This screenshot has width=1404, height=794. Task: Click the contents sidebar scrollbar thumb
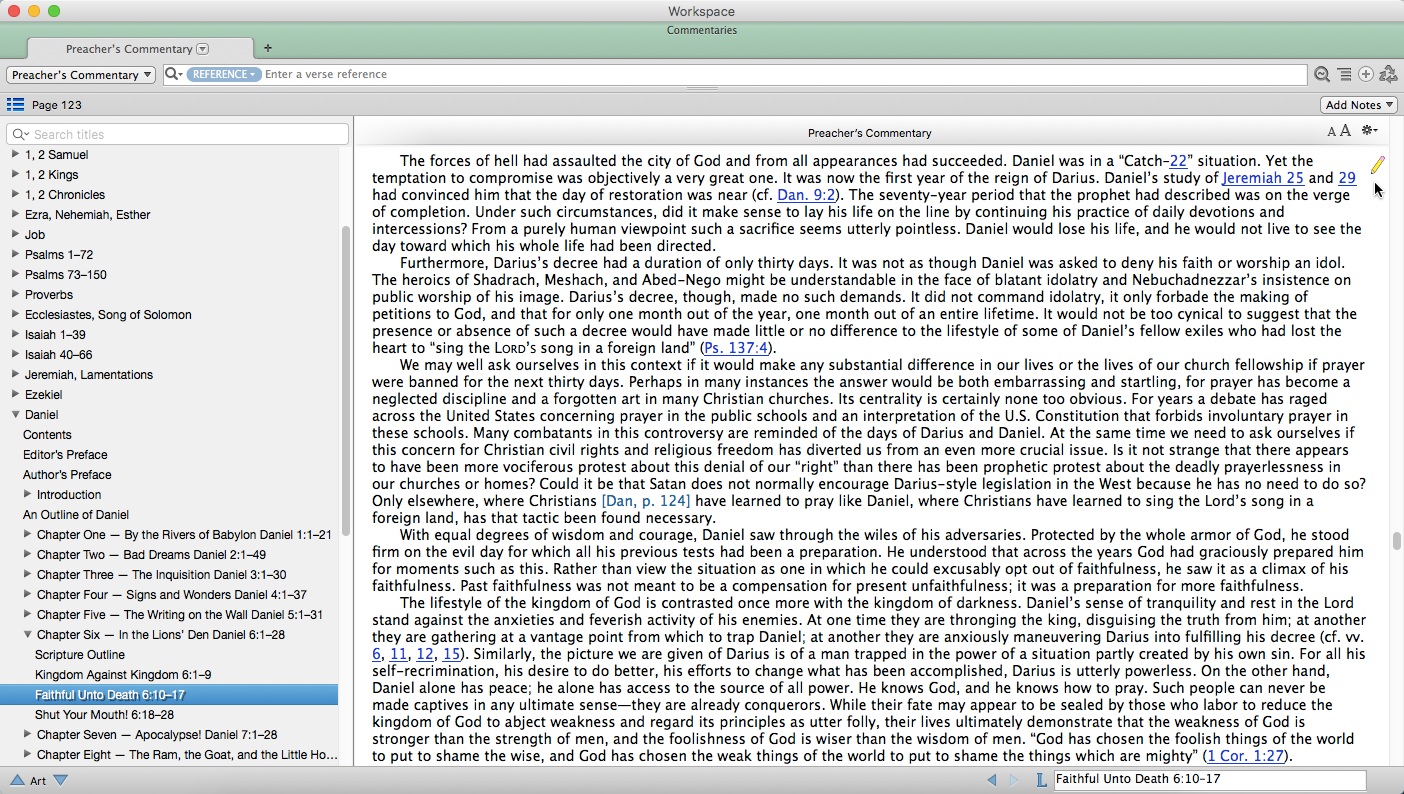346,380
